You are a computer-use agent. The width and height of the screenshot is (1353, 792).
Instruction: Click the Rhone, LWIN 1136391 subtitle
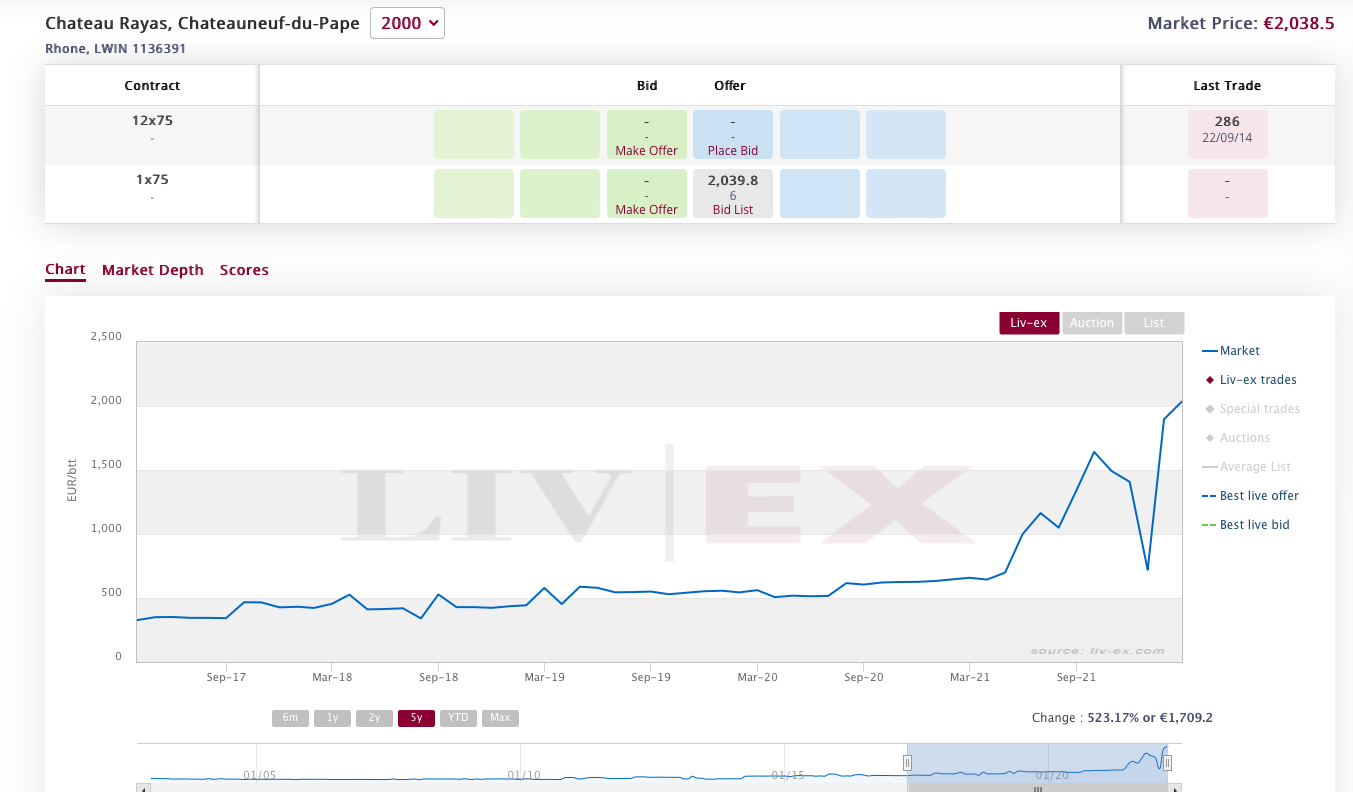tap(116, 48)
